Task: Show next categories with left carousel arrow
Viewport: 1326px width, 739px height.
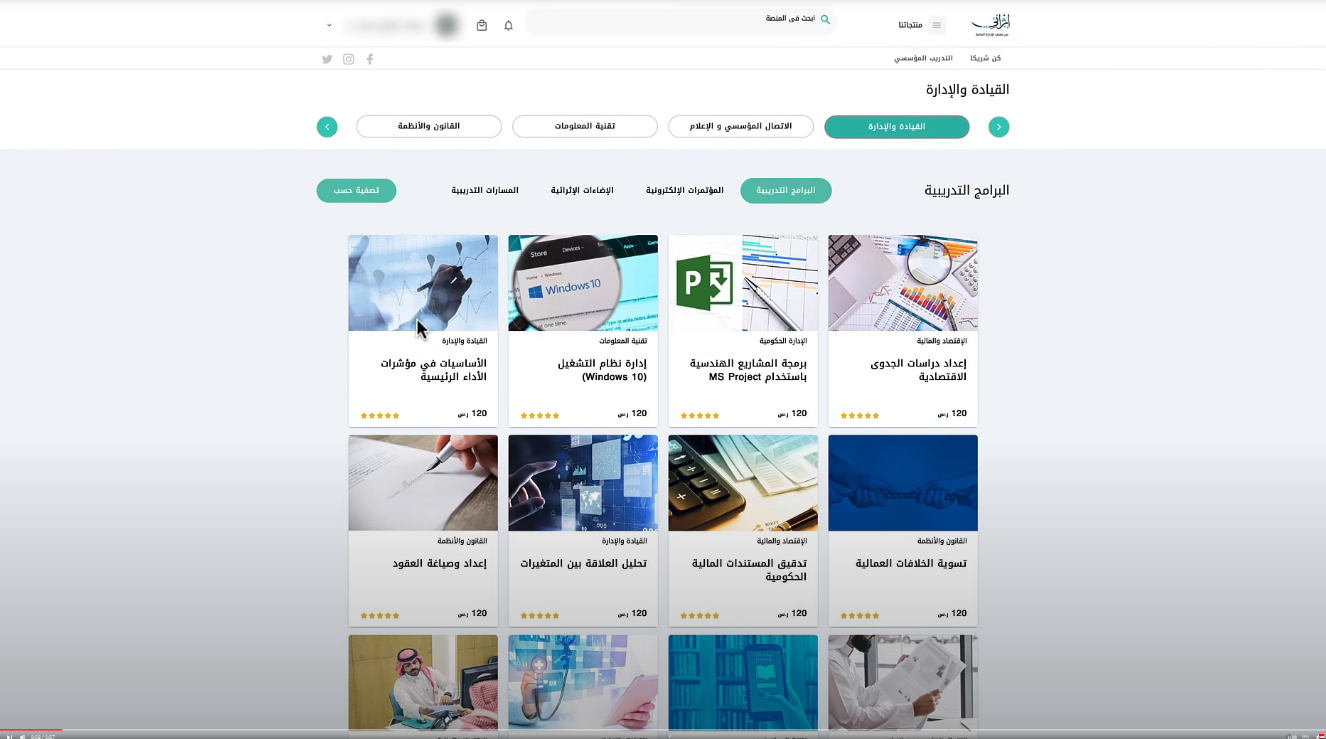Action: [x=327, y=127]
